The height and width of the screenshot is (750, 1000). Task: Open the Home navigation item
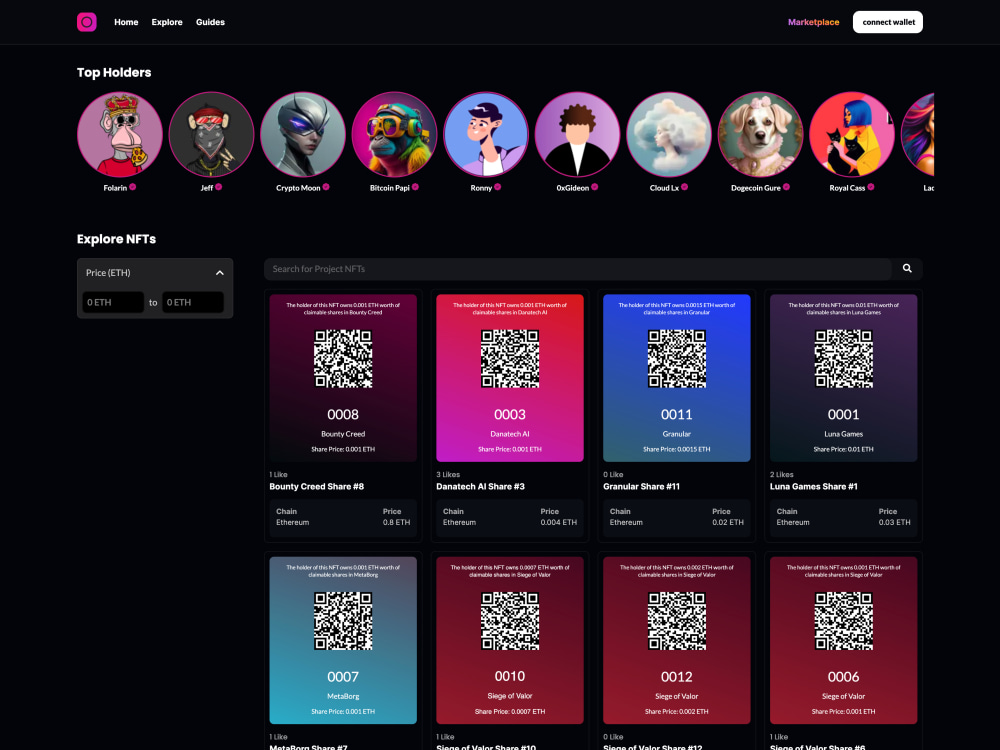126,21
